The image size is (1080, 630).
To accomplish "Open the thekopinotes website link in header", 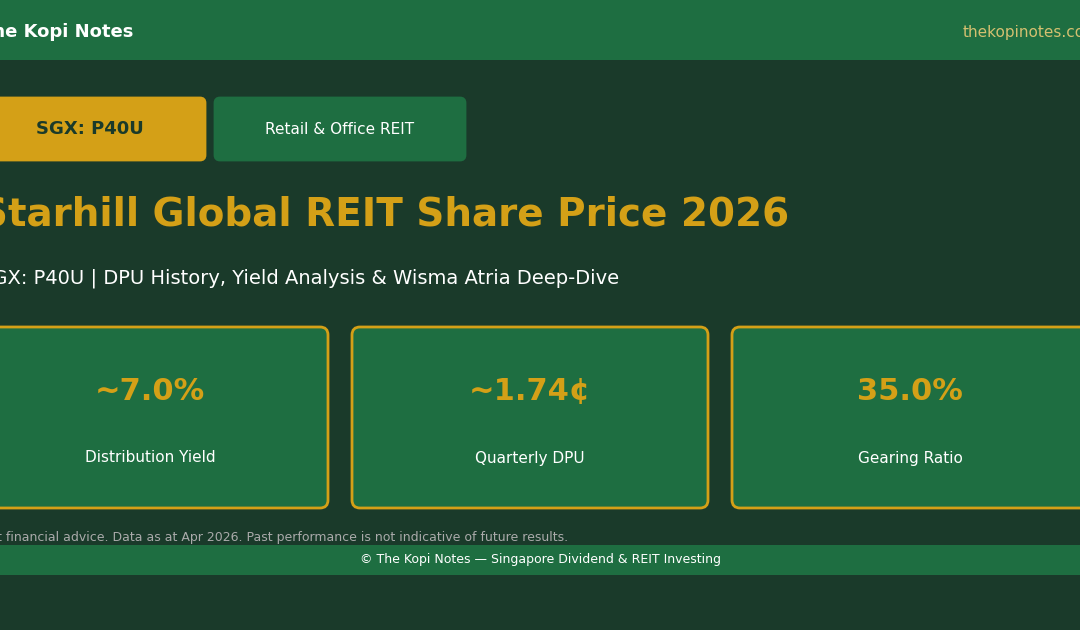I will point(1021,32).
